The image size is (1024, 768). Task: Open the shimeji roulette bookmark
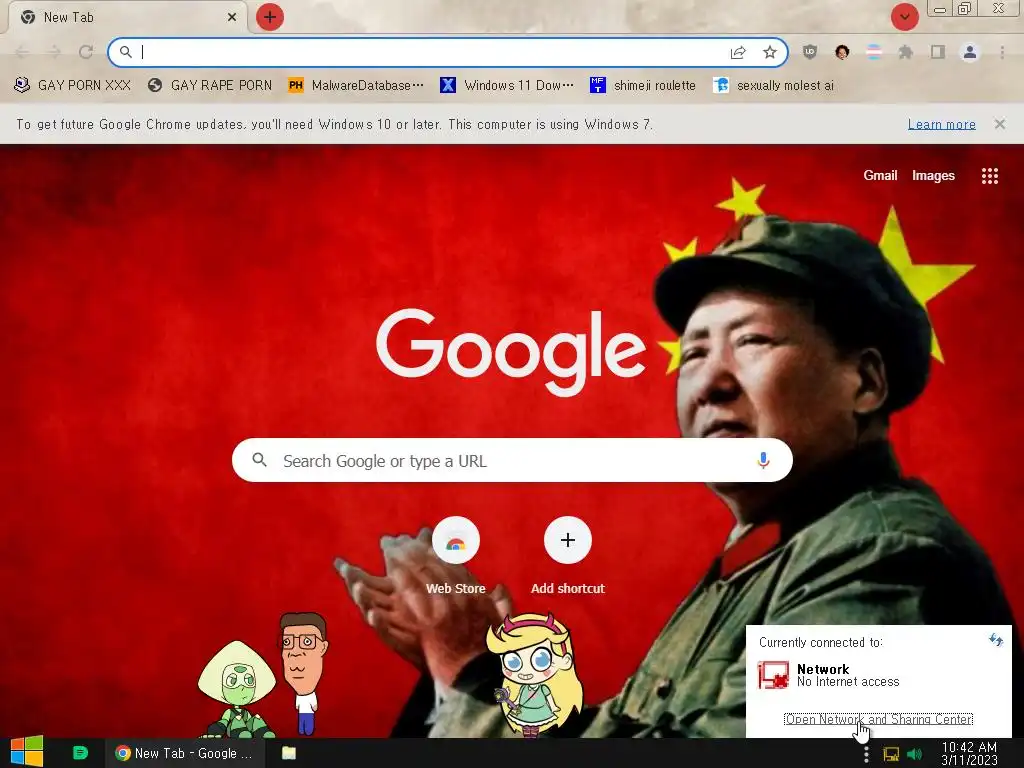[643, 86]
